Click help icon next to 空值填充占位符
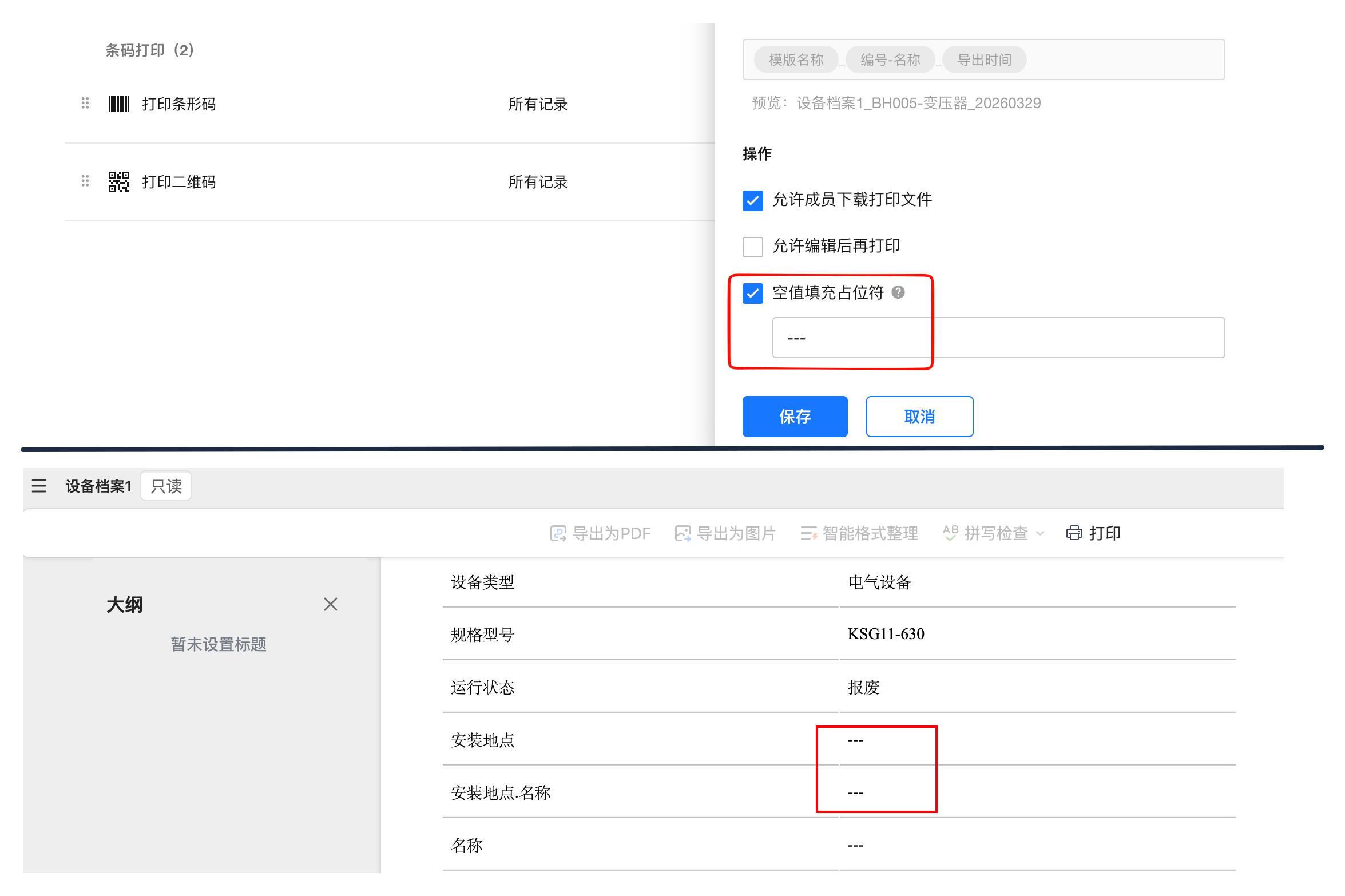 (898, 292)
